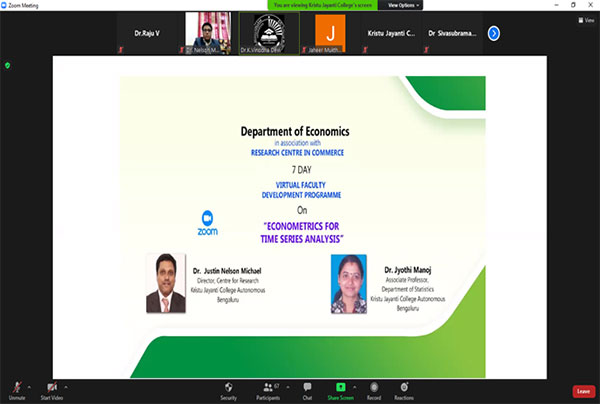This screenshot has height=404, width=600.
Task: Leave the meeting with red Leave button
Action: coord(584,391)
